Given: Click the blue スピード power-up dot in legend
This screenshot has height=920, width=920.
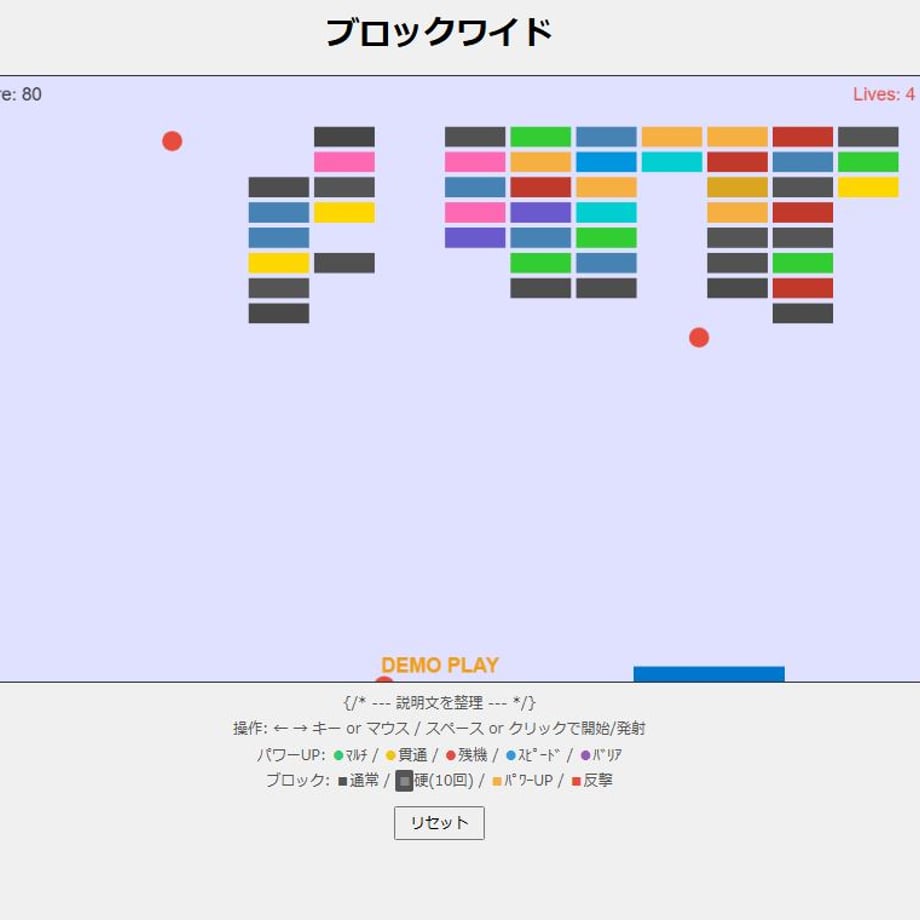Looking at the screenshot, I should coord(510,755).
